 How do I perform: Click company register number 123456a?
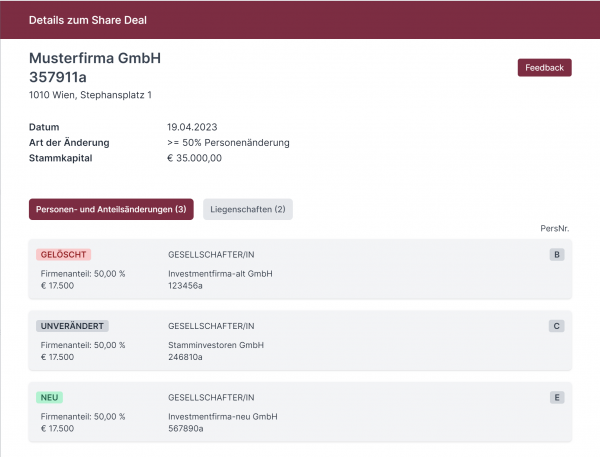click(x=185, y=286)
